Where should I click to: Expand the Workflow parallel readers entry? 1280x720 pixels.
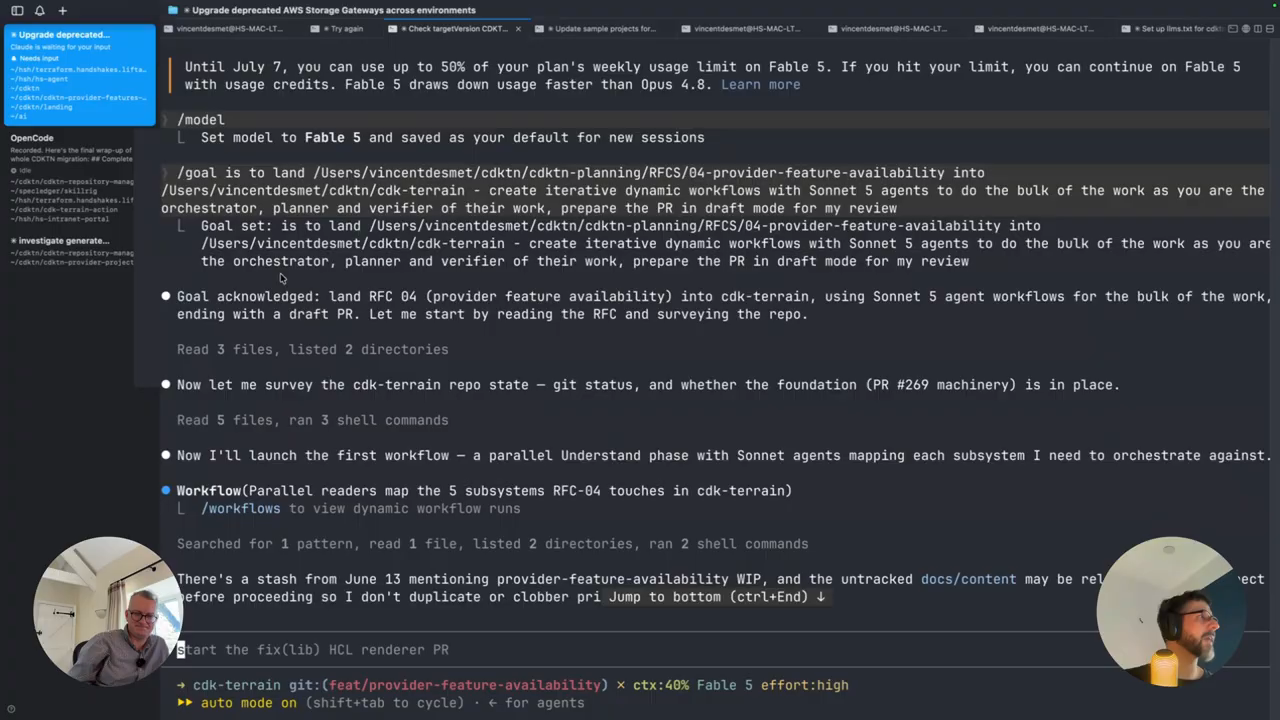tap(484, 491)
